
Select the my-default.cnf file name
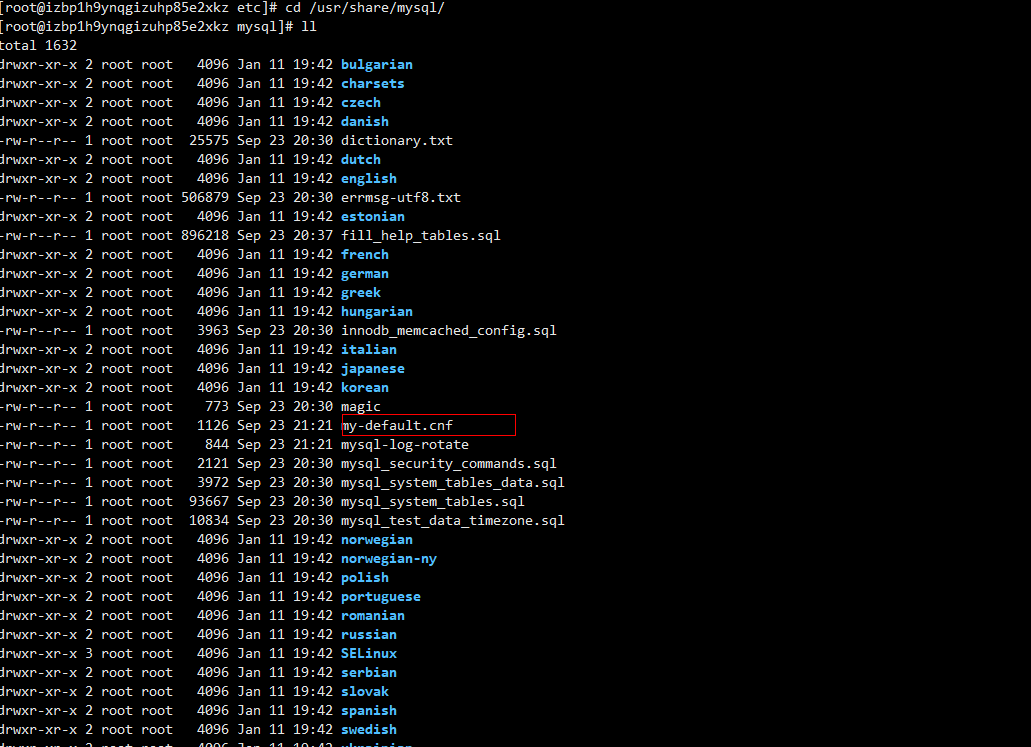coord(397,425)
